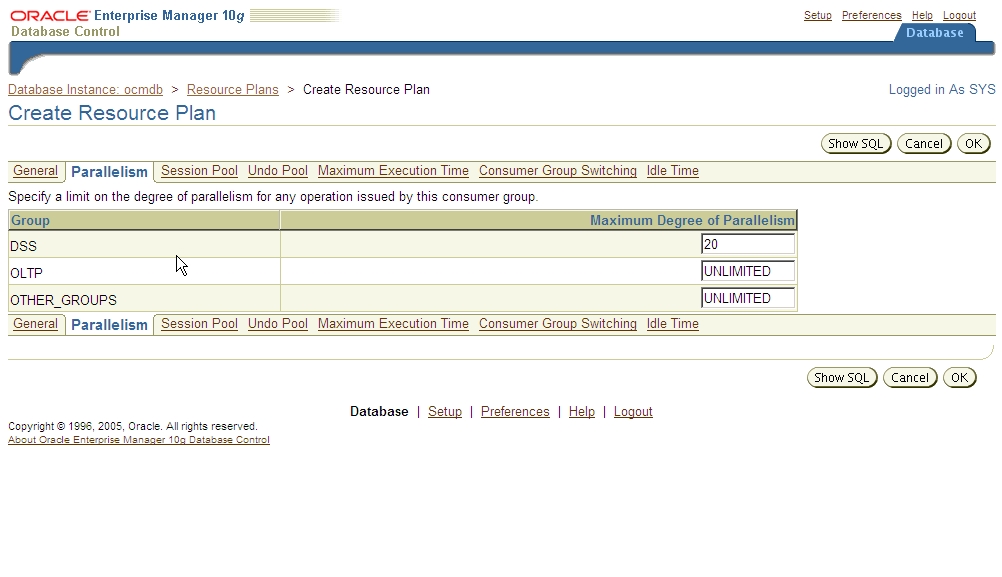Image resolution: width=1002 pixels, height=577 pixels.
Task: Switch to the upper General tab
Action: [x=35, y=171]
